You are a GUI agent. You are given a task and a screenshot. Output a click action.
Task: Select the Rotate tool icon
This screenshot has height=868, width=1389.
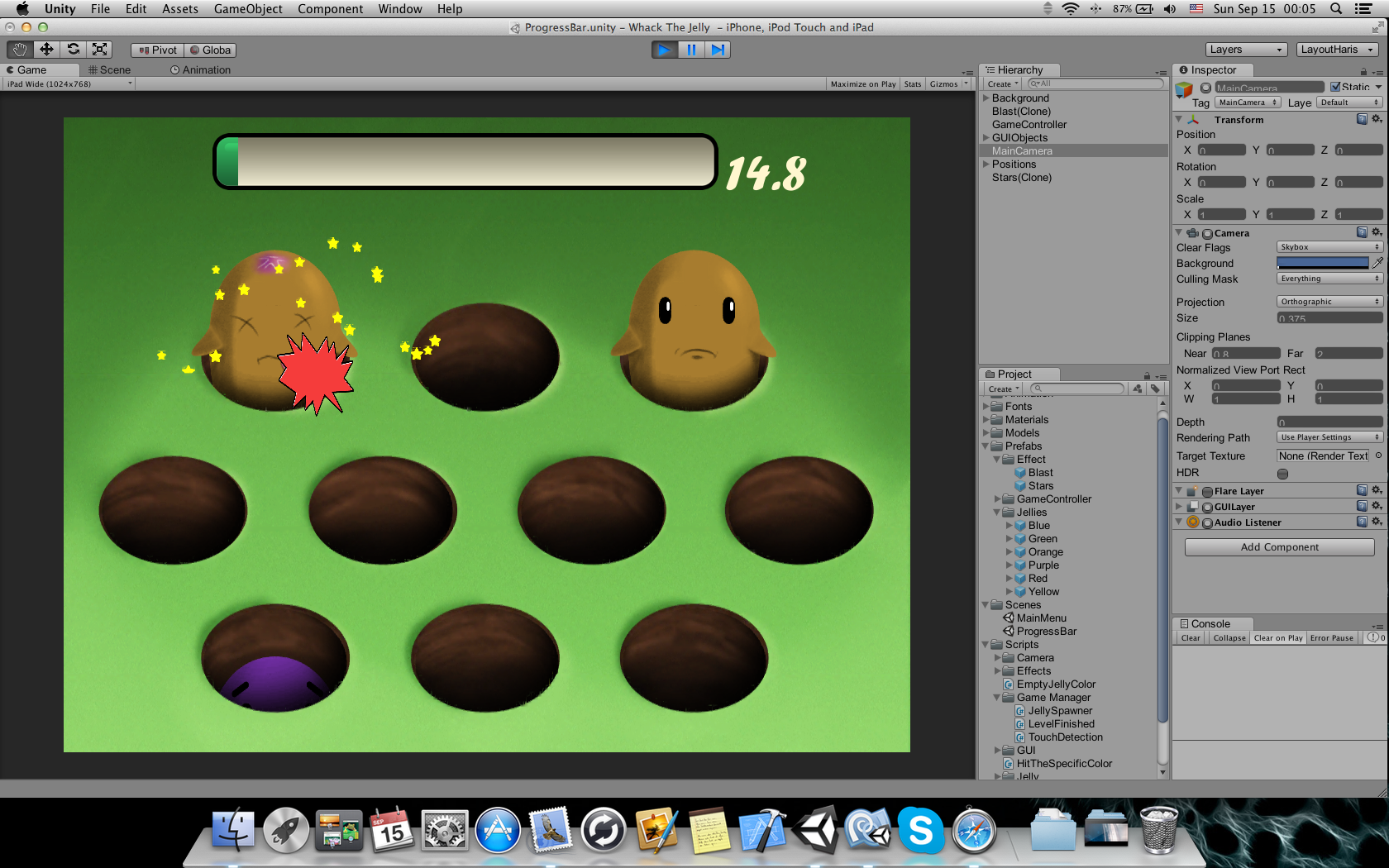(x=74, y=50)
